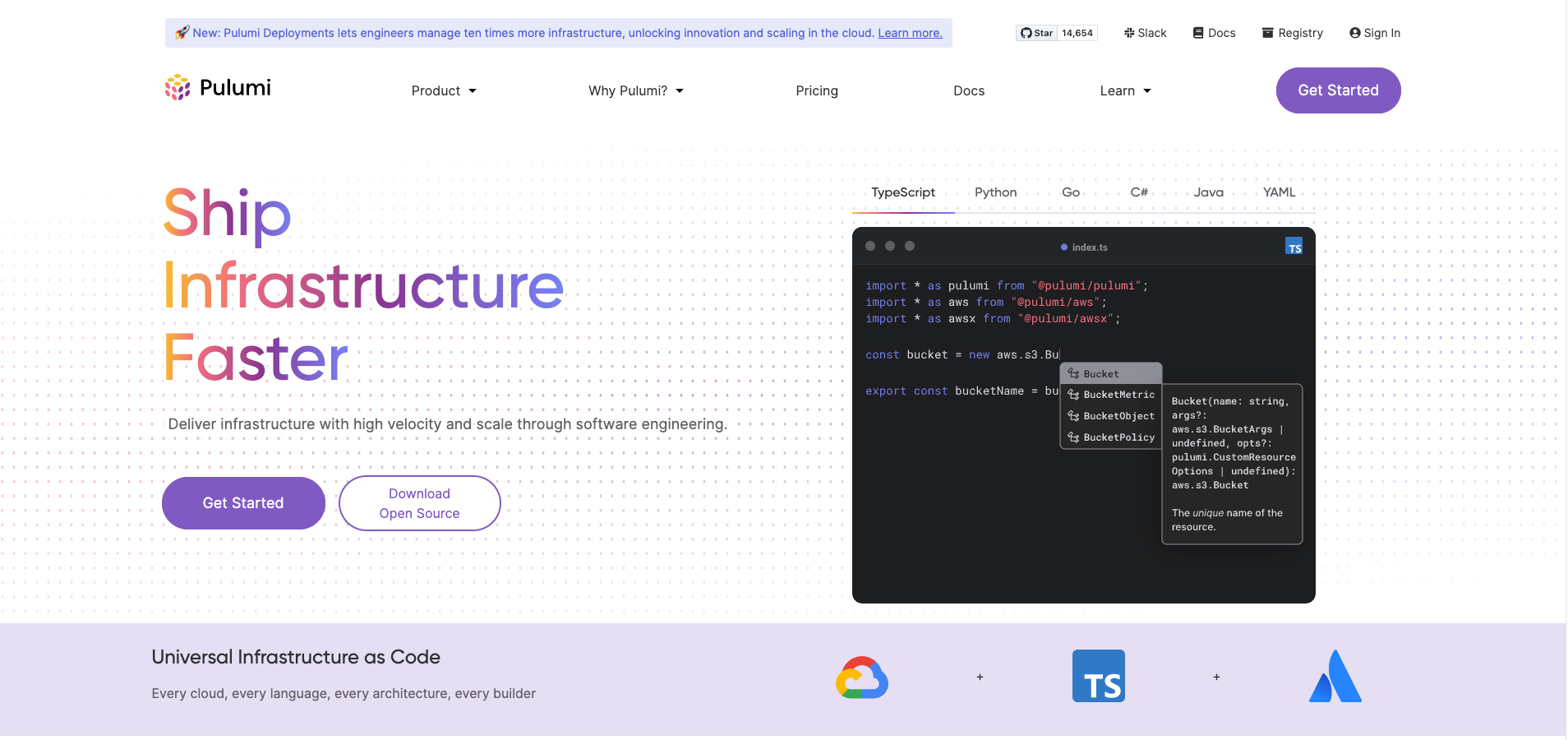Open the Registry icon
This screenshot has width=1568, height=740.
[1292, 33]
